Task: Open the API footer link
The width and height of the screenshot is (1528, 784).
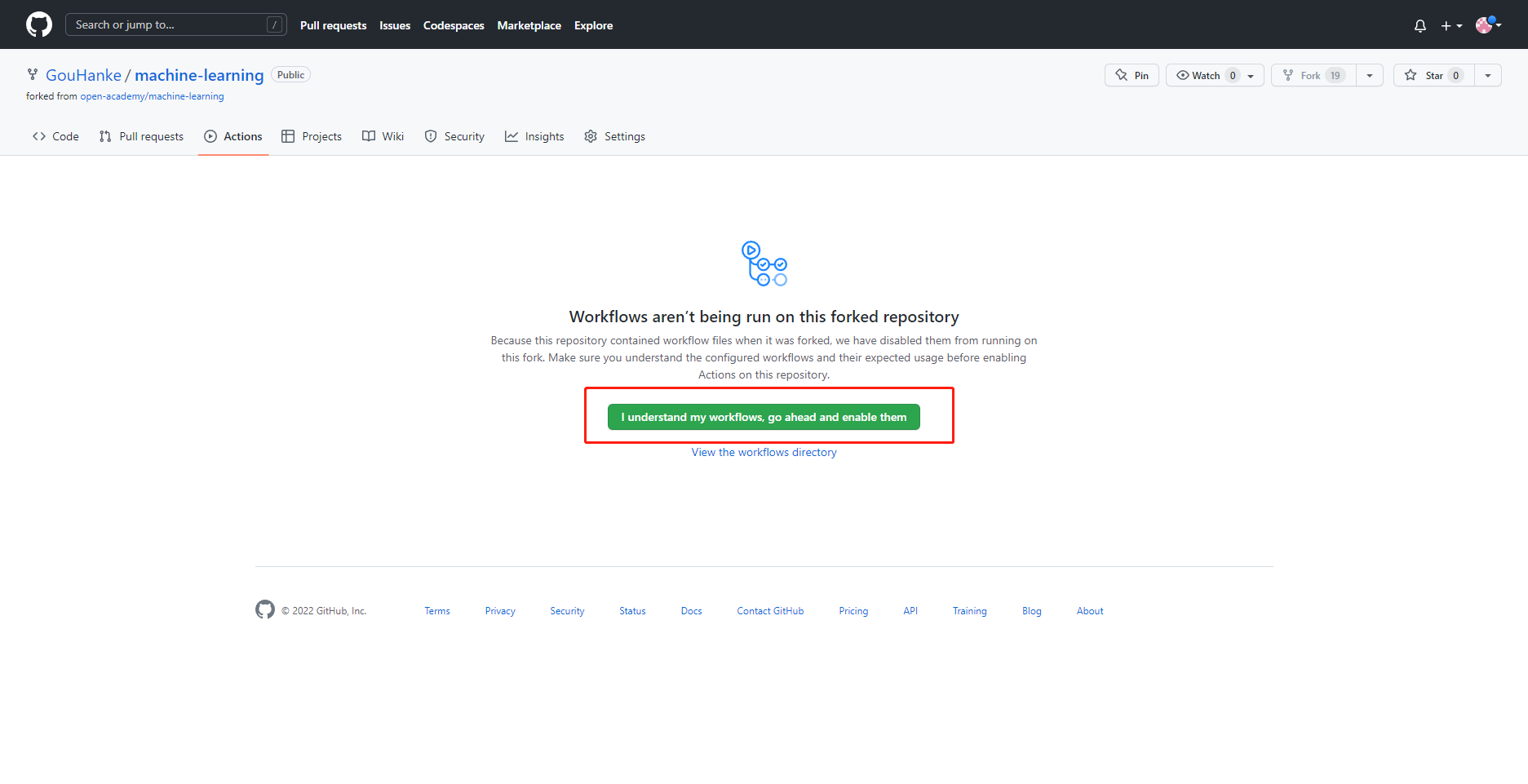Action: (910, 611)
